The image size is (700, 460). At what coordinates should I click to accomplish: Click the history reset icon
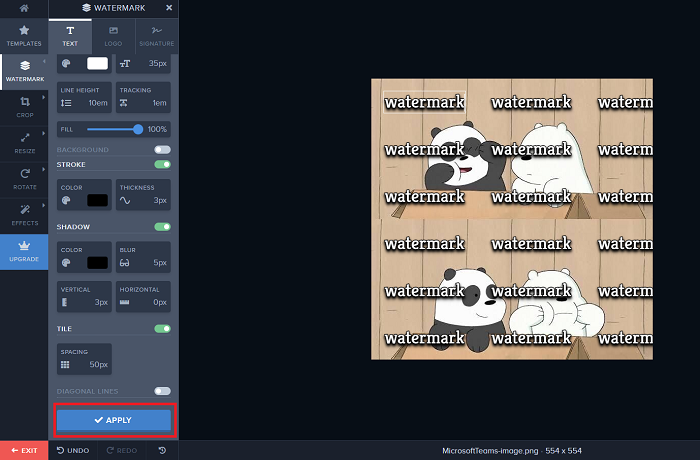162,451
